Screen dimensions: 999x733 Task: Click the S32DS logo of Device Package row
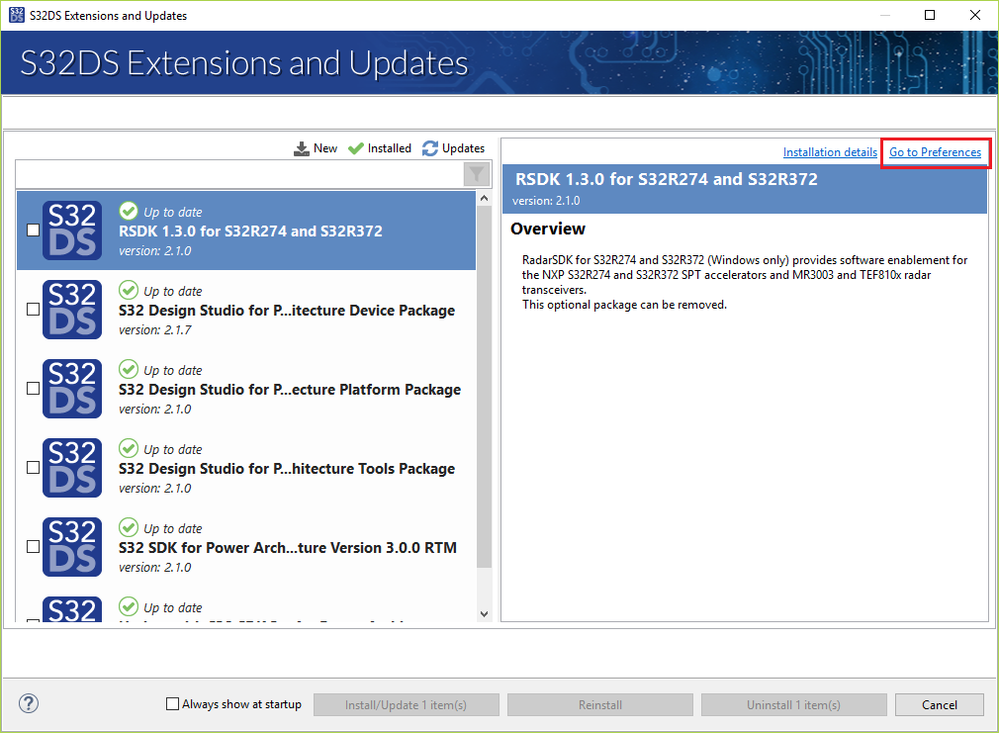point(72,309)
